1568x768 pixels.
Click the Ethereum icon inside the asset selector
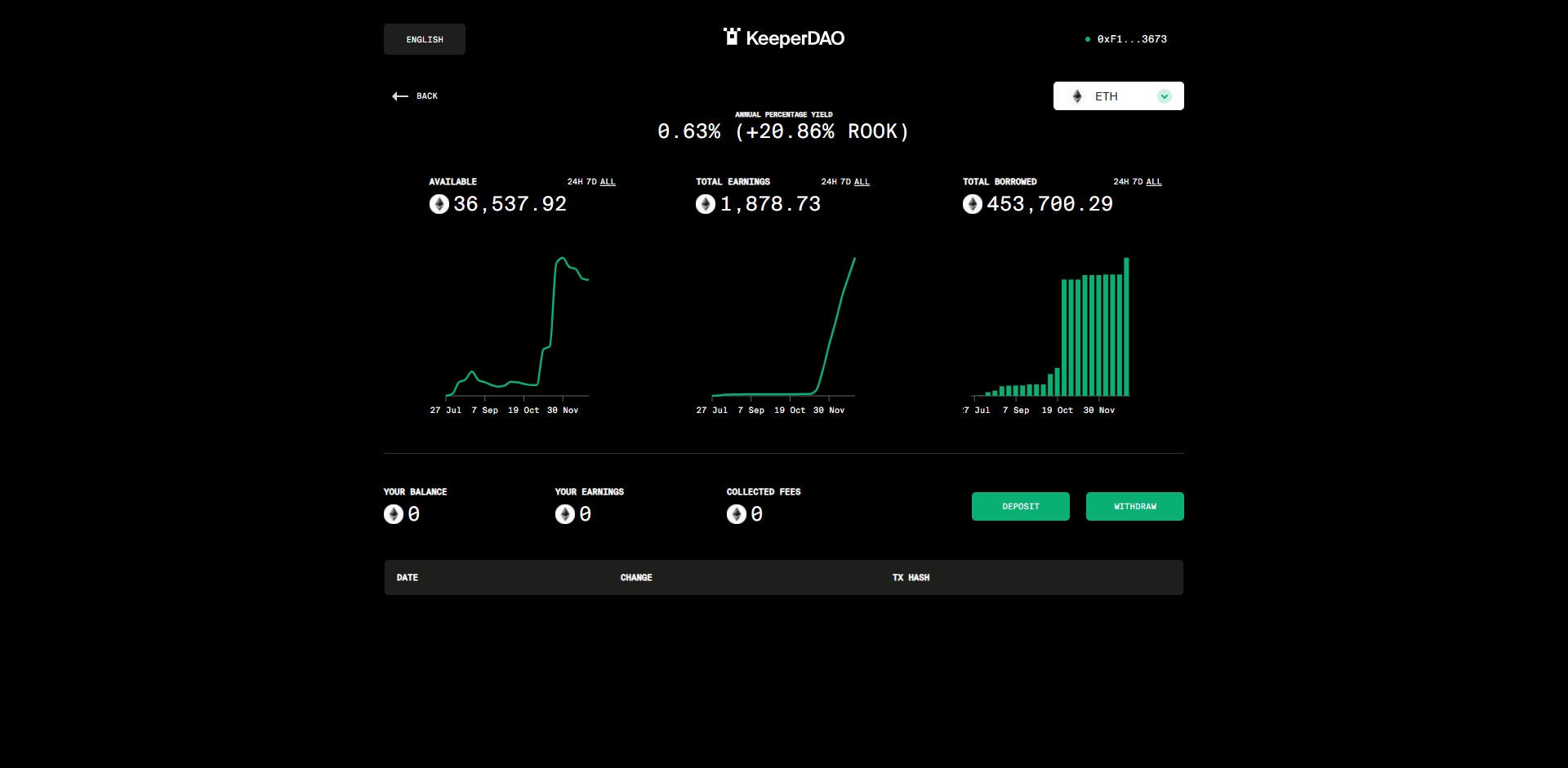click(1076, 95)
